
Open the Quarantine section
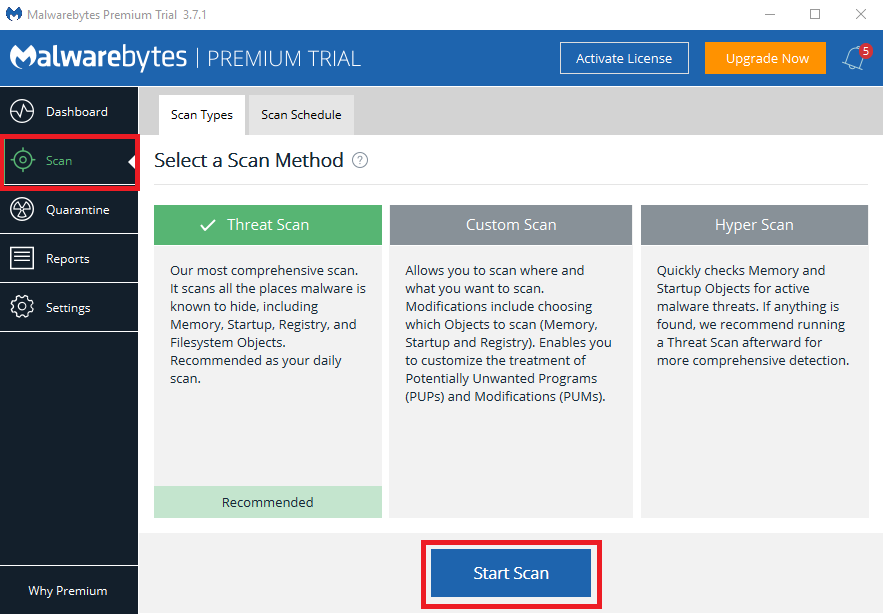(69, 210)
